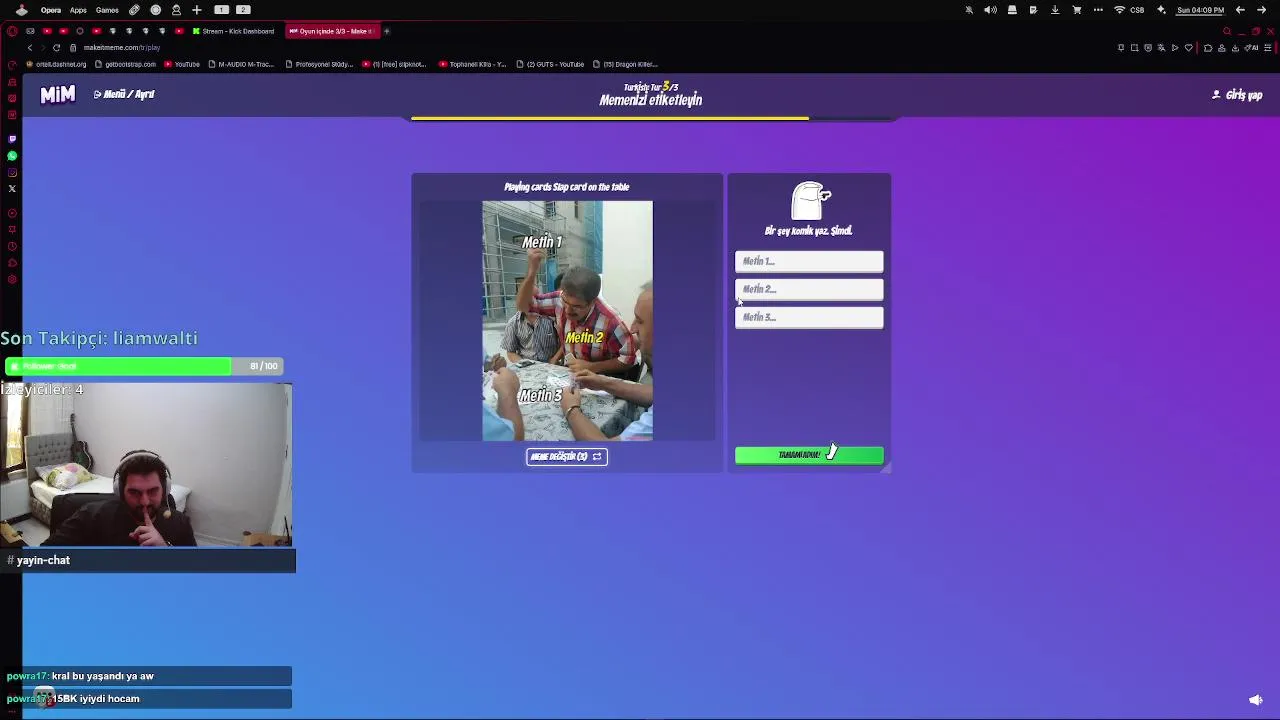Switch to workspace 2

(243, 10)
